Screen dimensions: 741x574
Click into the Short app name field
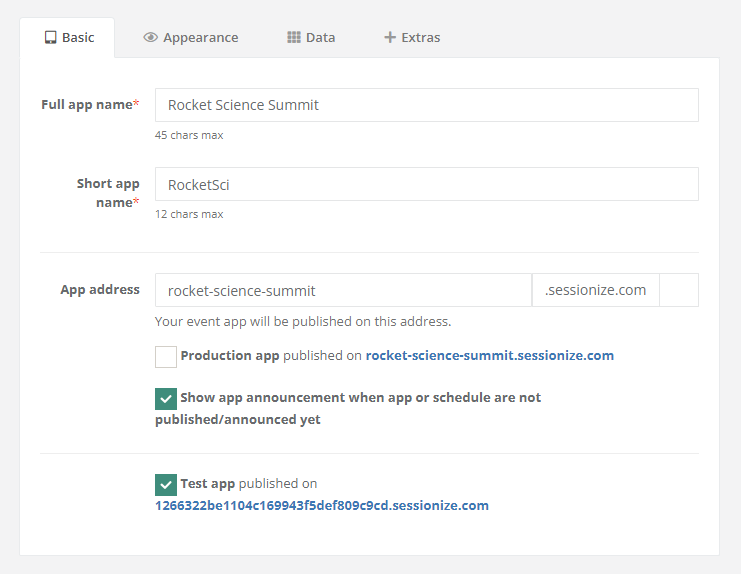(426, 184)
